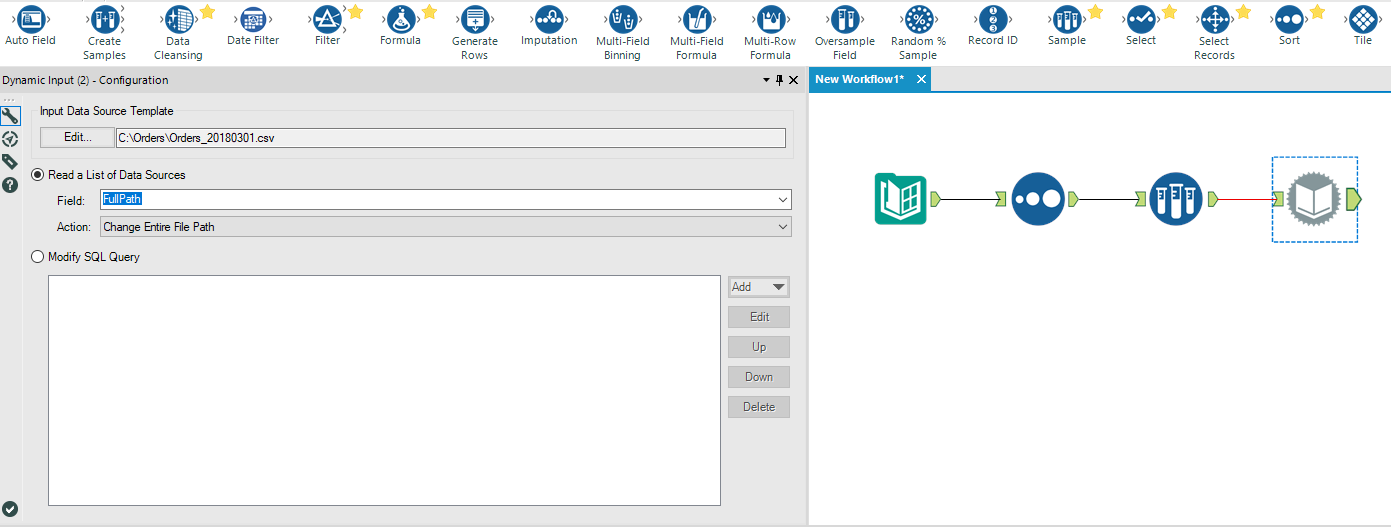Choose Modify SQL Query option
This screenshot has height=527, width=1391.
(38, 257)
